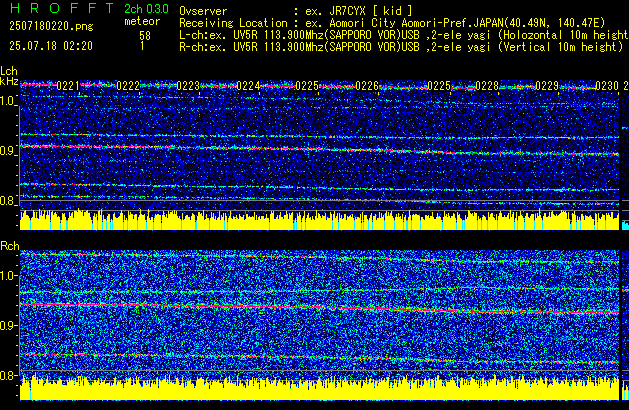Click the 0226 time marker

coord(367,86)
